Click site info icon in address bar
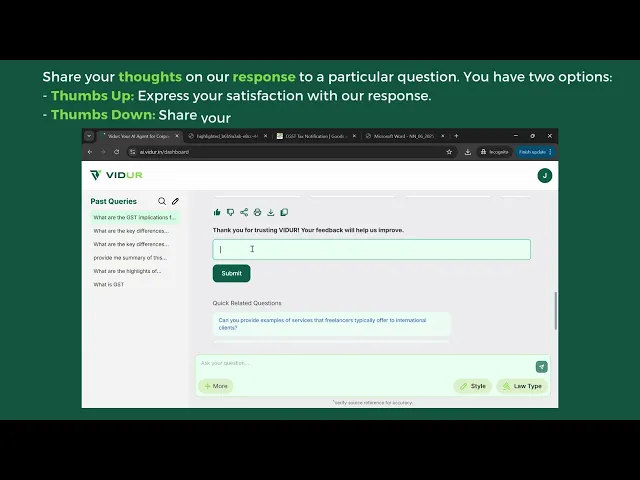The height and width of the screenshot is (480, 640). pos(132,152)
